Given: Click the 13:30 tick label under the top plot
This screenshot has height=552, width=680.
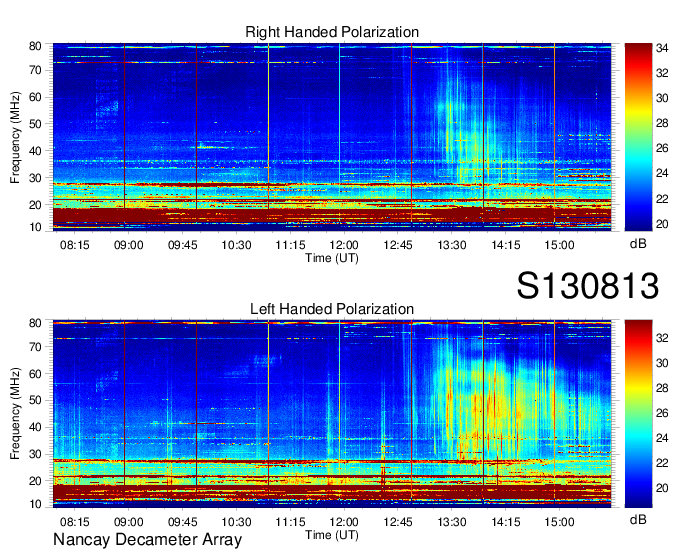Looking at the screenshot, I should click(x=451, y=245).
